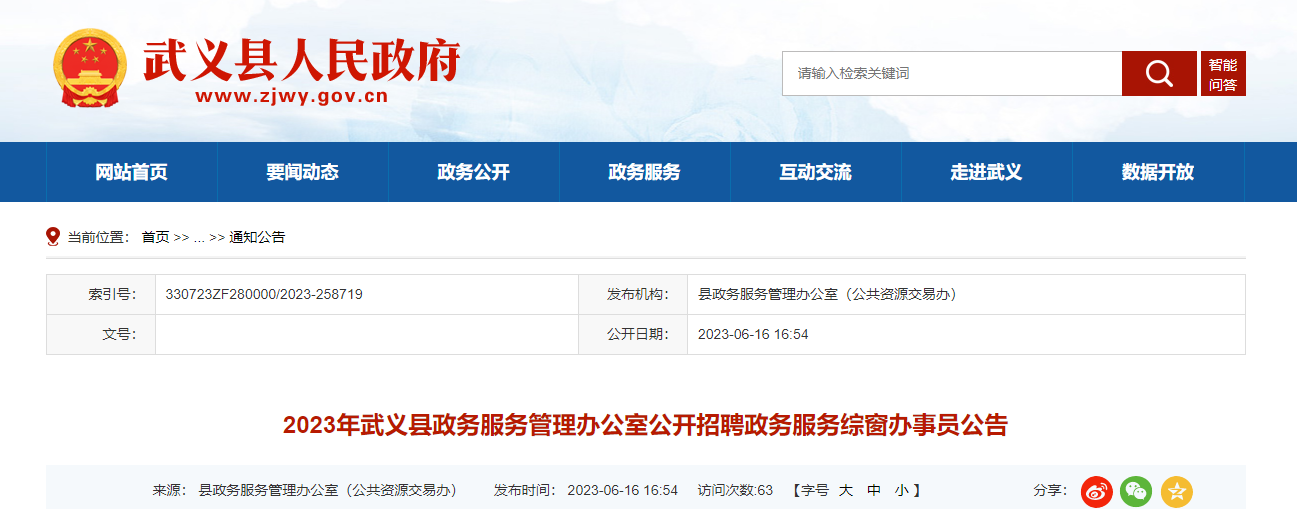
Task: Click the national emblem logo
Action: click(90, 68)
